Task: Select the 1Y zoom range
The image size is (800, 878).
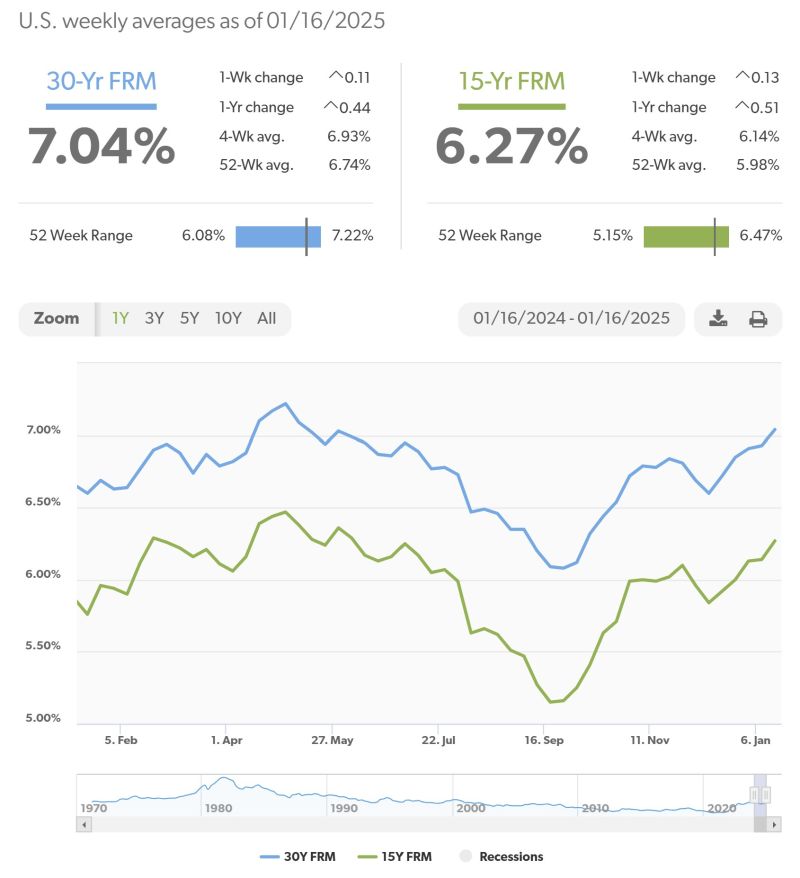Action: coord(120,319)
